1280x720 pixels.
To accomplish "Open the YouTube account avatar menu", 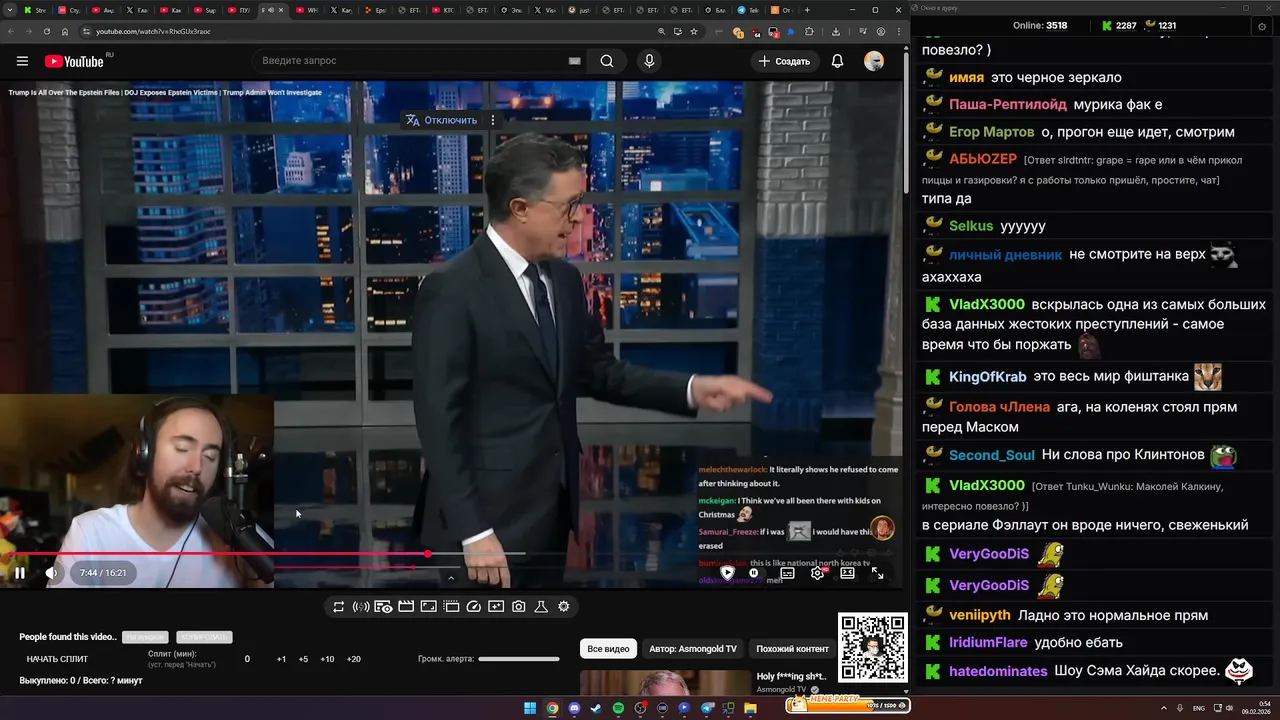I will (874, 61).
